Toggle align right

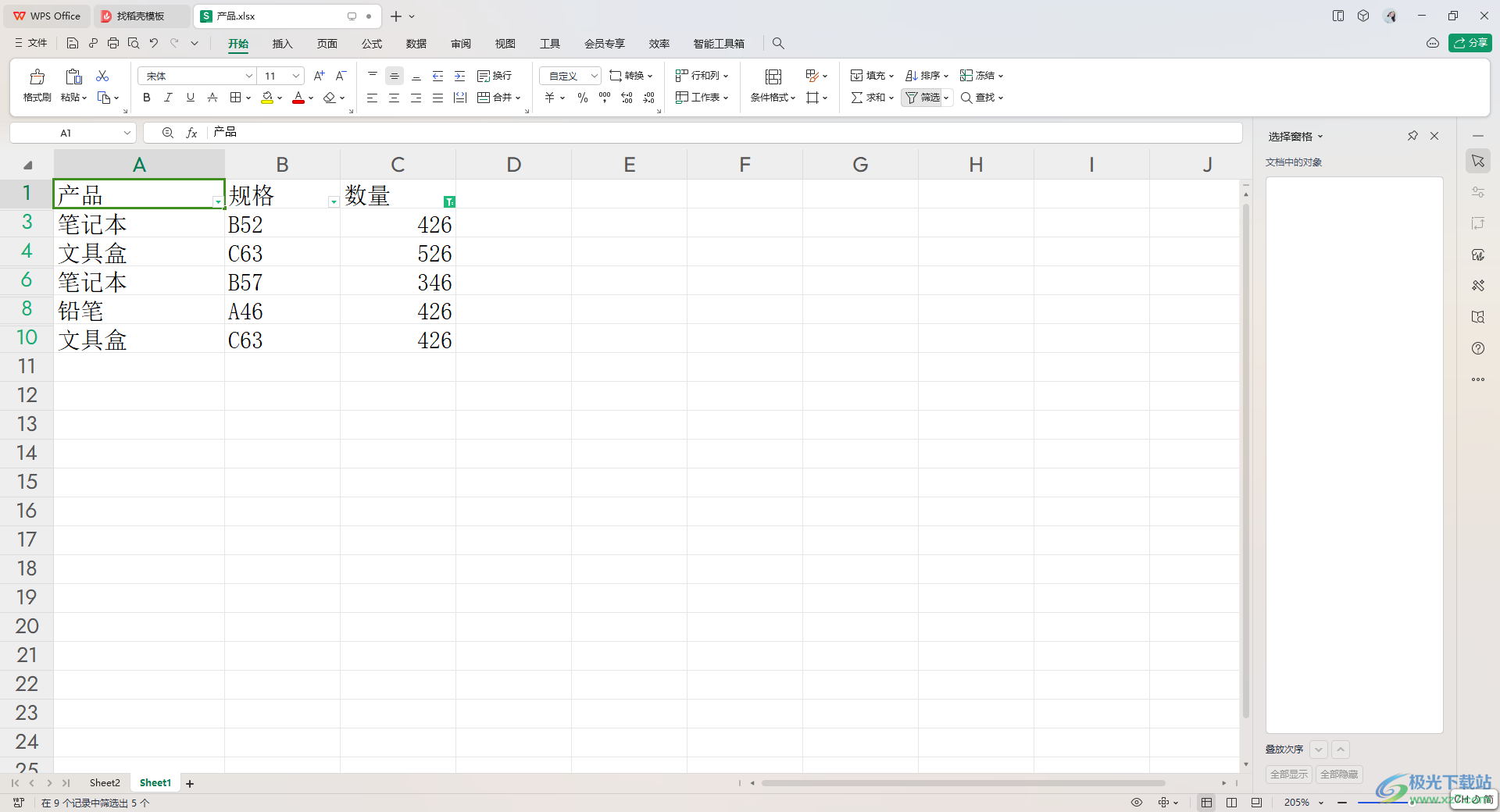pos(416,98)
